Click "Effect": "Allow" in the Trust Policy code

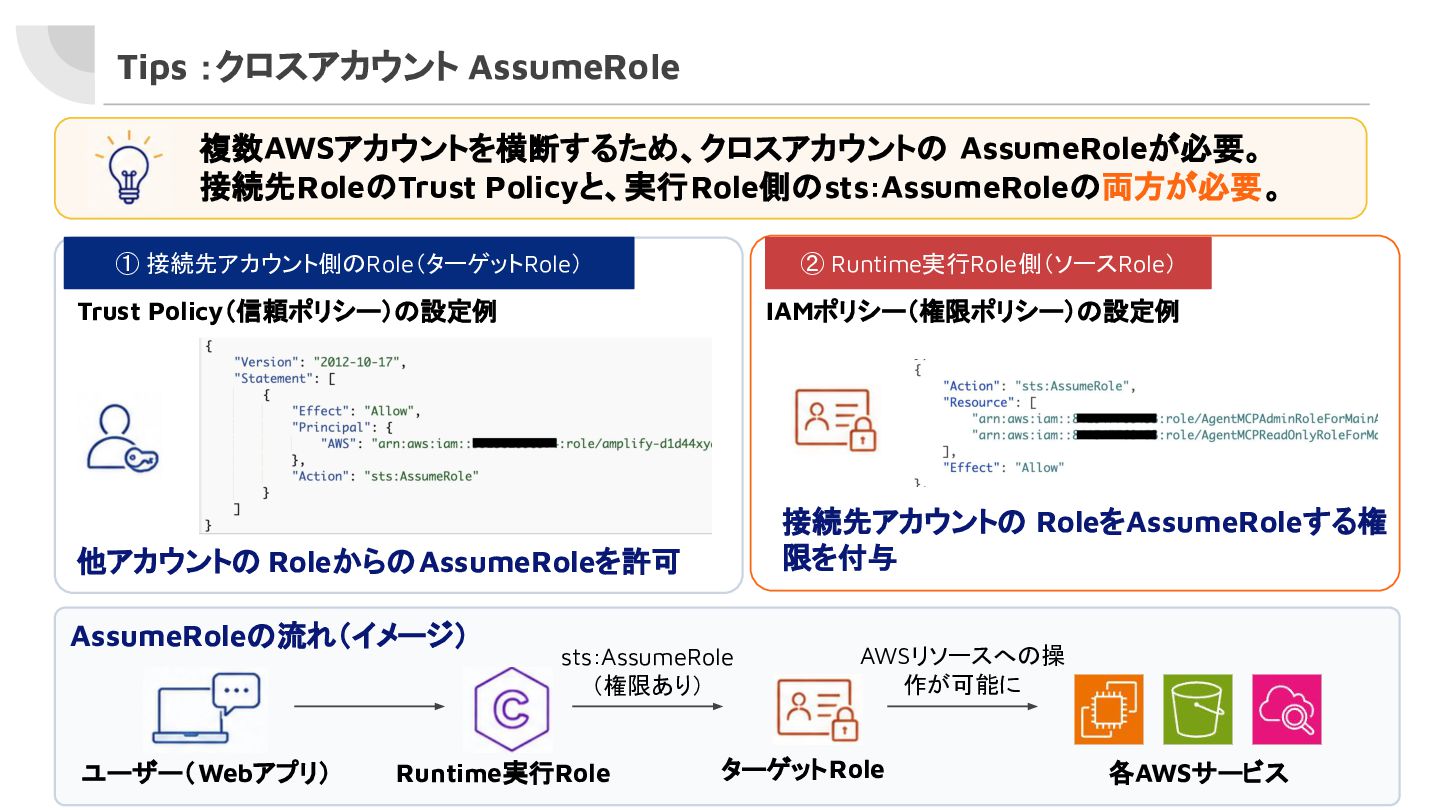click(x=356, y=411)
